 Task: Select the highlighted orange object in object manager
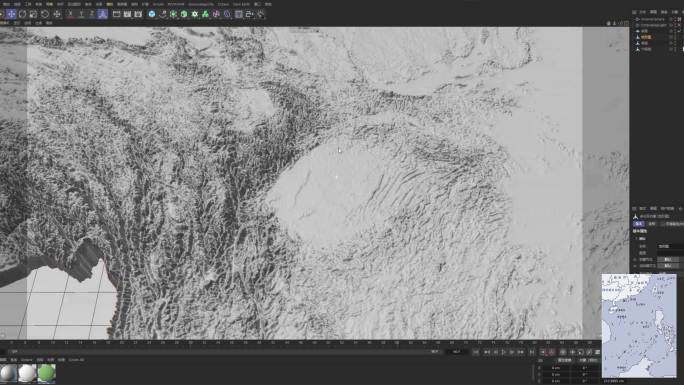[x=646, y=37]
